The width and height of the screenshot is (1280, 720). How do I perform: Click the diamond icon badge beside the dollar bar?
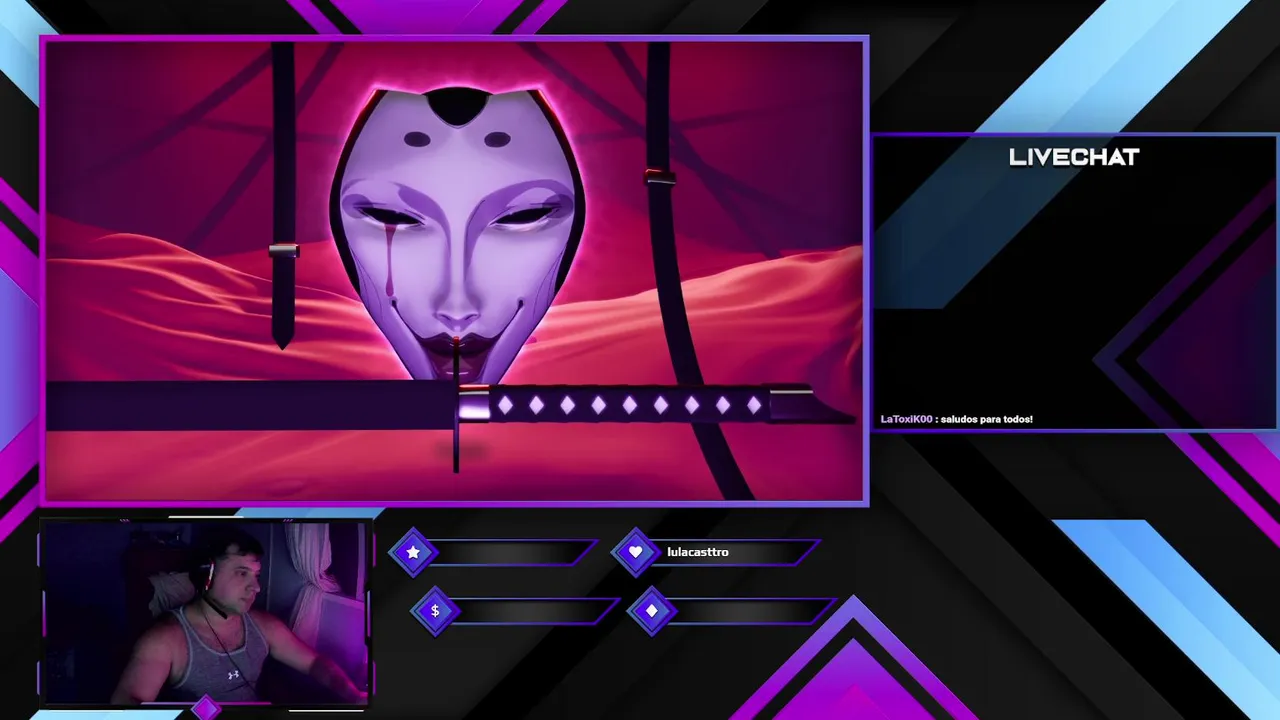pyautogui.click(x=652, y=611)
